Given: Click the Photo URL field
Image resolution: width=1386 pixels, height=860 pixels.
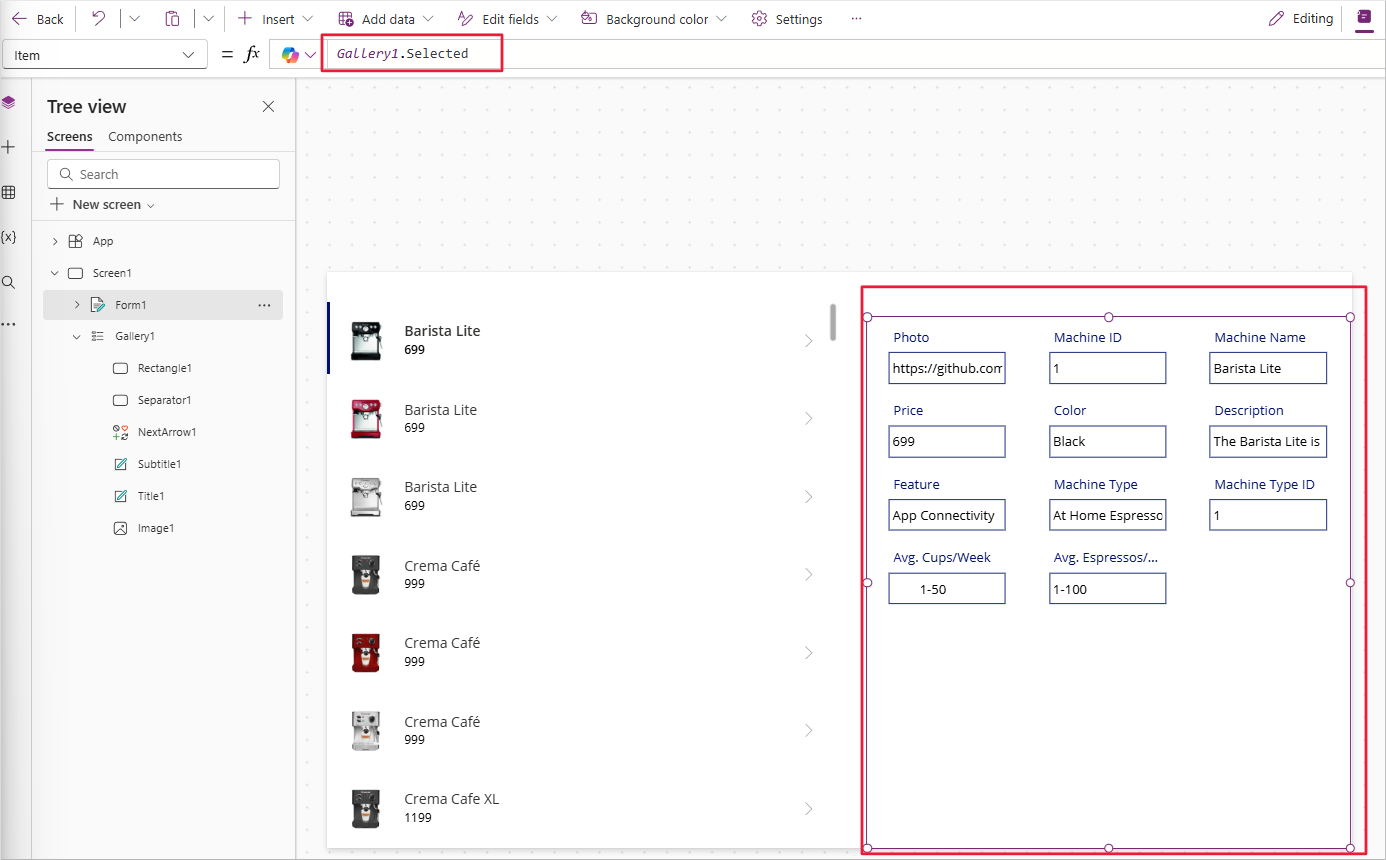Looking at the screenshot, I should (x=947, y=368).
